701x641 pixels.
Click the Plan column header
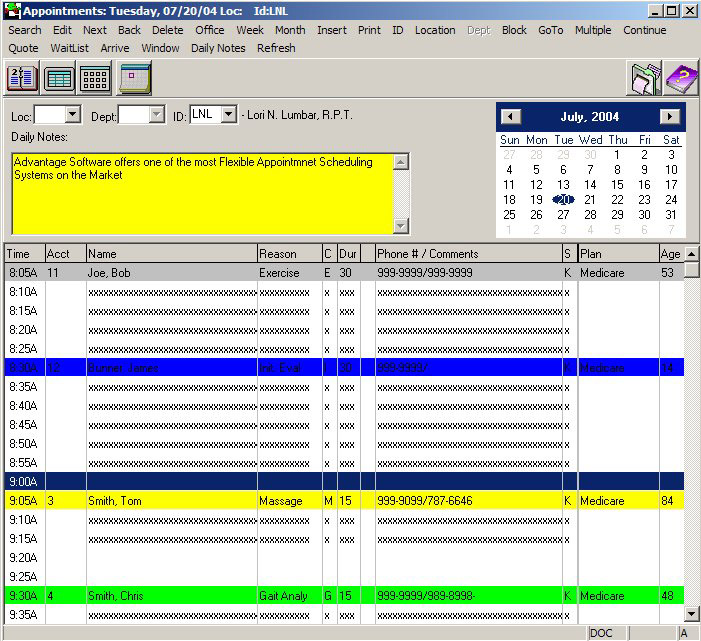pos(619,254)
